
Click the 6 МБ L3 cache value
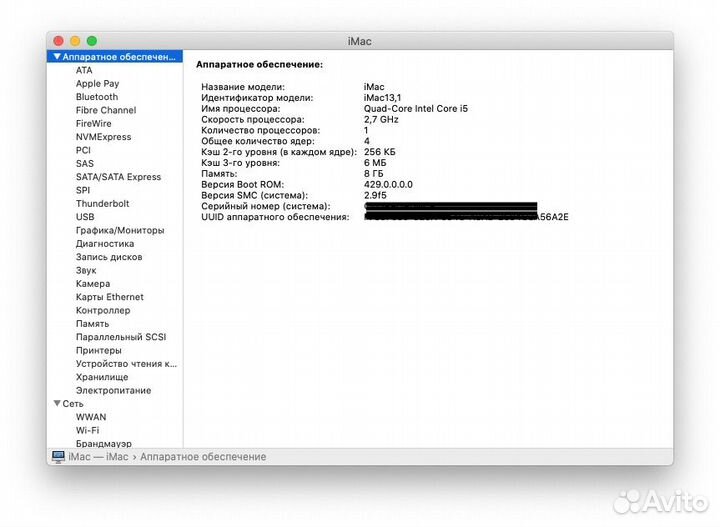[x=375, y=163]
